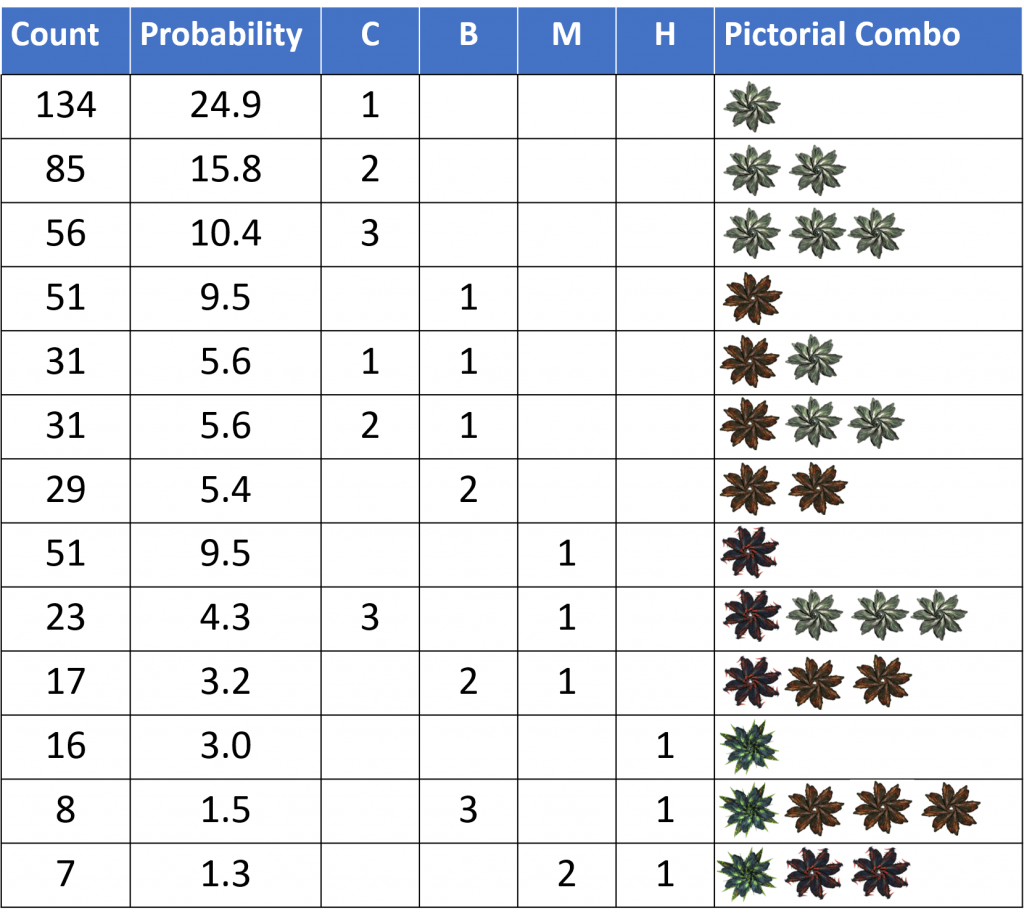The height and width of the screenshot is (922, 1024).
Task: Click the lone dark red herb icon
Action: pyautogui.click(x=750, y=552)
